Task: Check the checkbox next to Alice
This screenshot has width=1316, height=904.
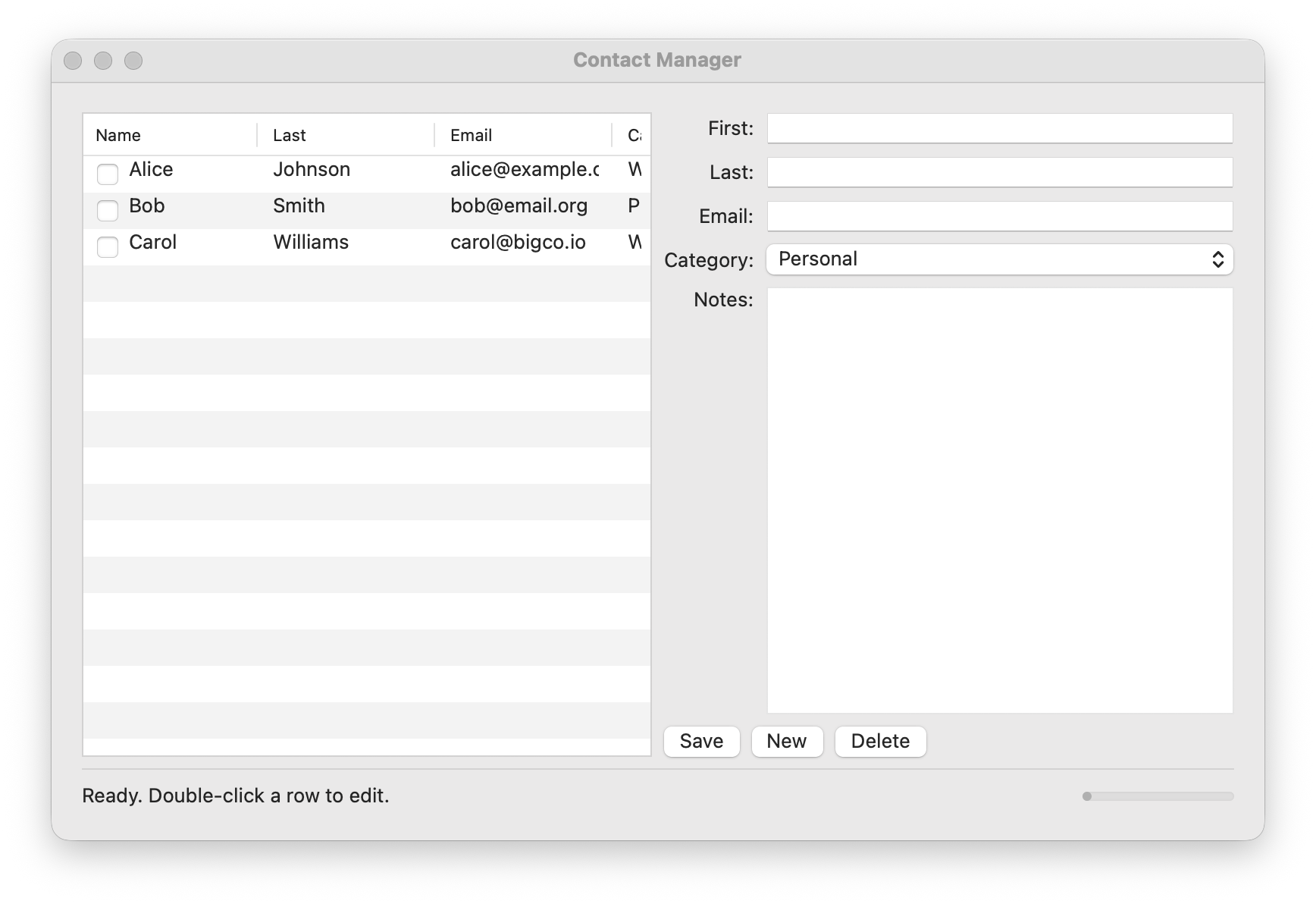Action: (x=108, y=174)
